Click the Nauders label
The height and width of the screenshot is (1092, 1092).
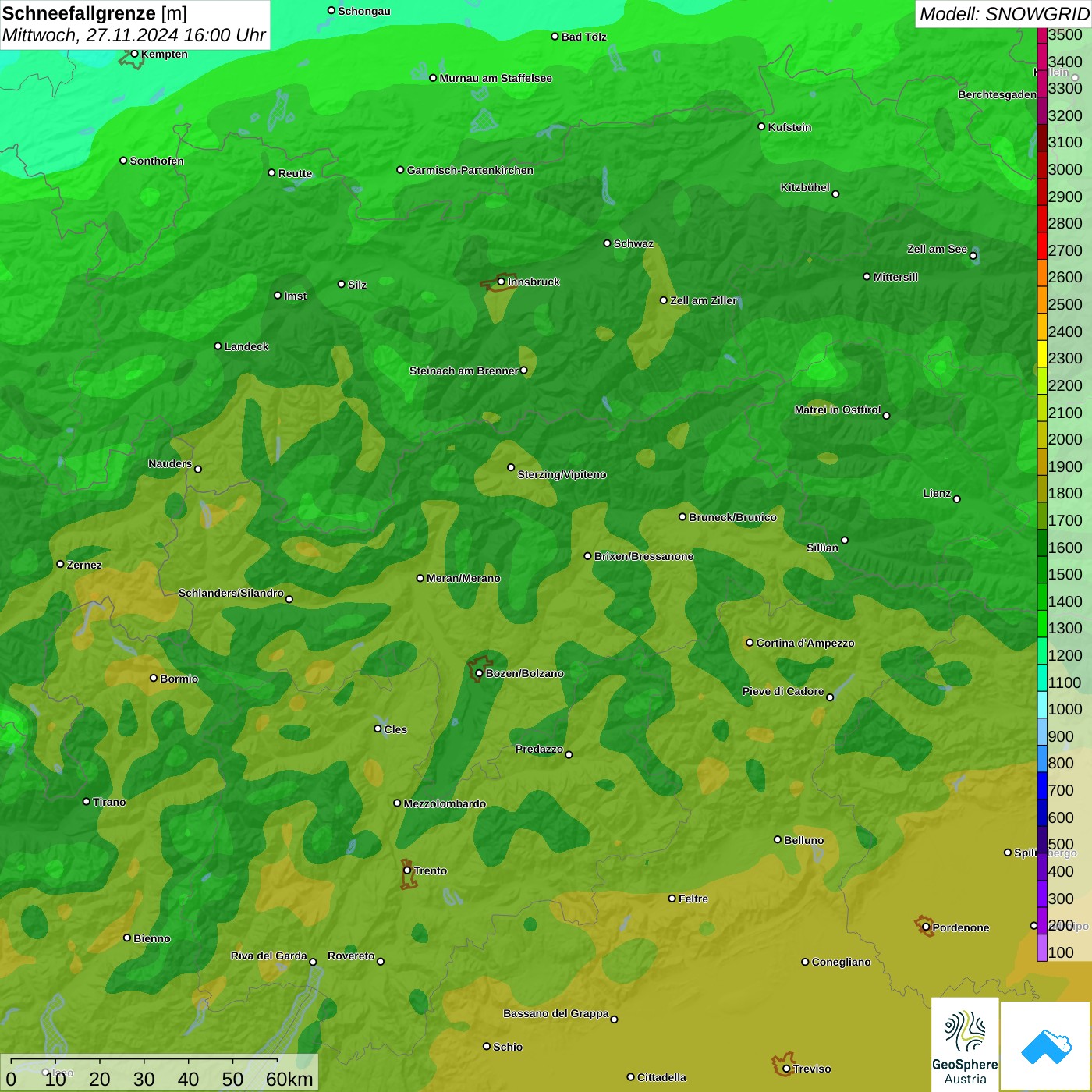(x=169, y=463)
